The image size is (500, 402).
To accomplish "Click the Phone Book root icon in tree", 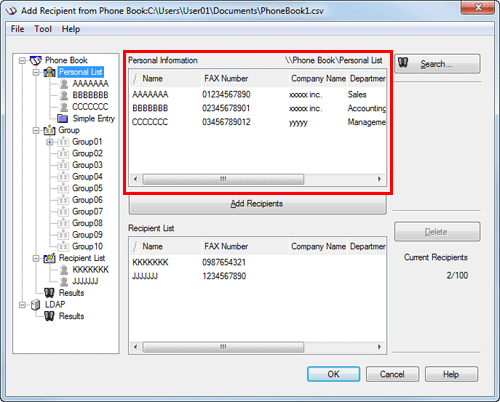I will click(x=36, y=60).
